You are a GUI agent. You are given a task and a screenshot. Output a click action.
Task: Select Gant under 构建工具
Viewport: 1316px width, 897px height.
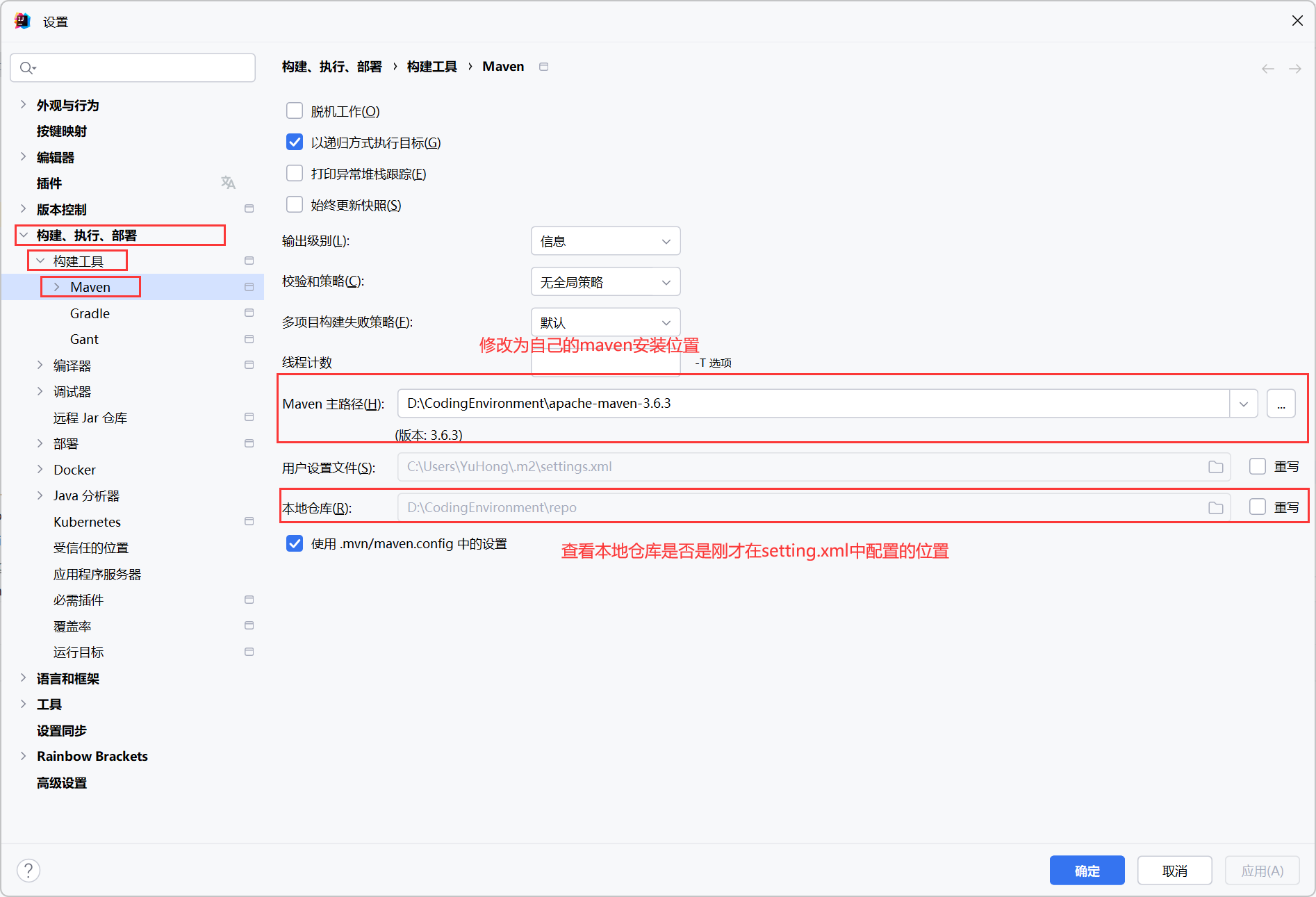84,339
